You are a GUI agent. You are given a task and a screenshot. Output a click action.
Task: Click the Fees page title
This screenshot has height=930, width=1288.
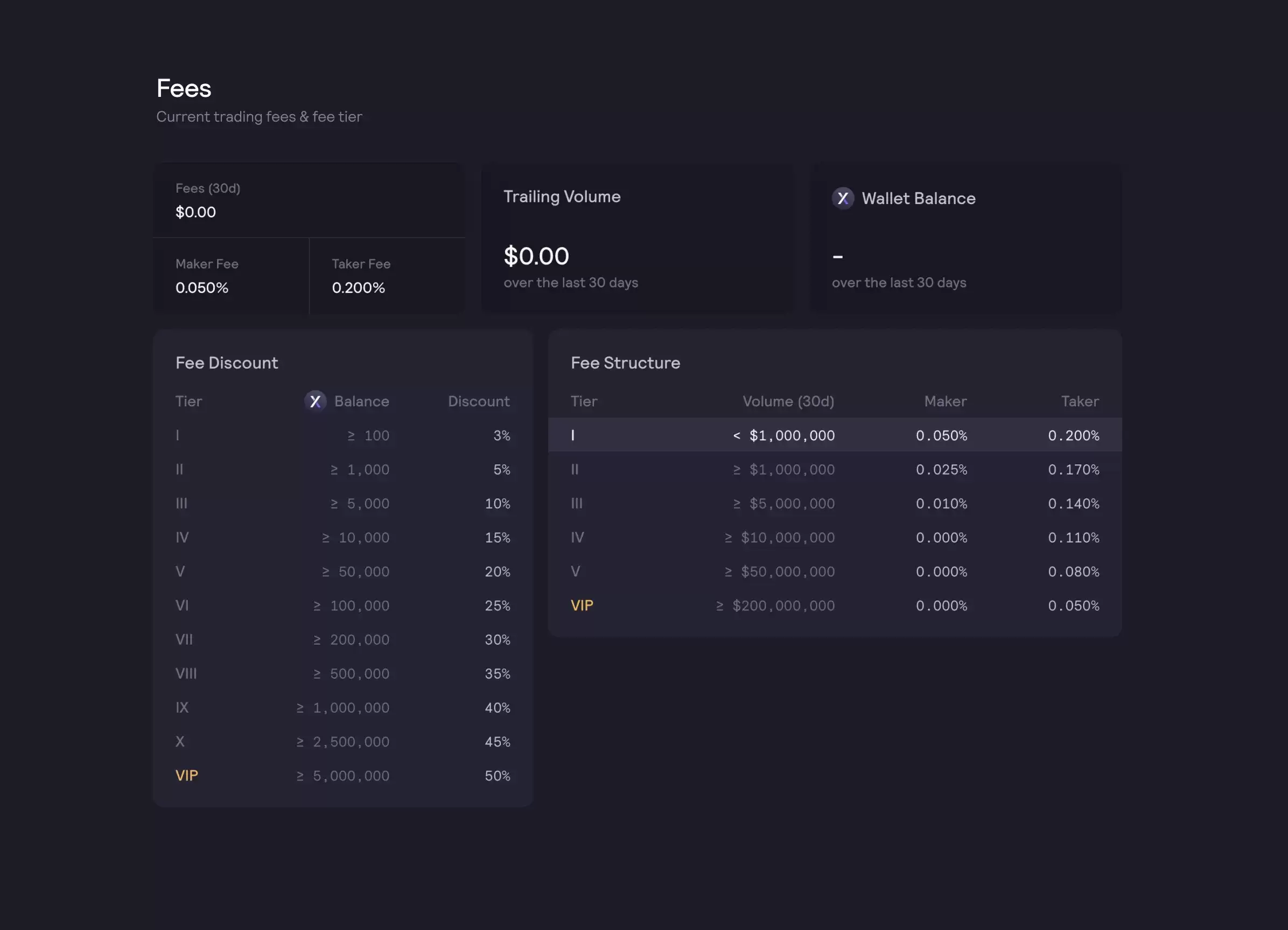pos(184,89)
